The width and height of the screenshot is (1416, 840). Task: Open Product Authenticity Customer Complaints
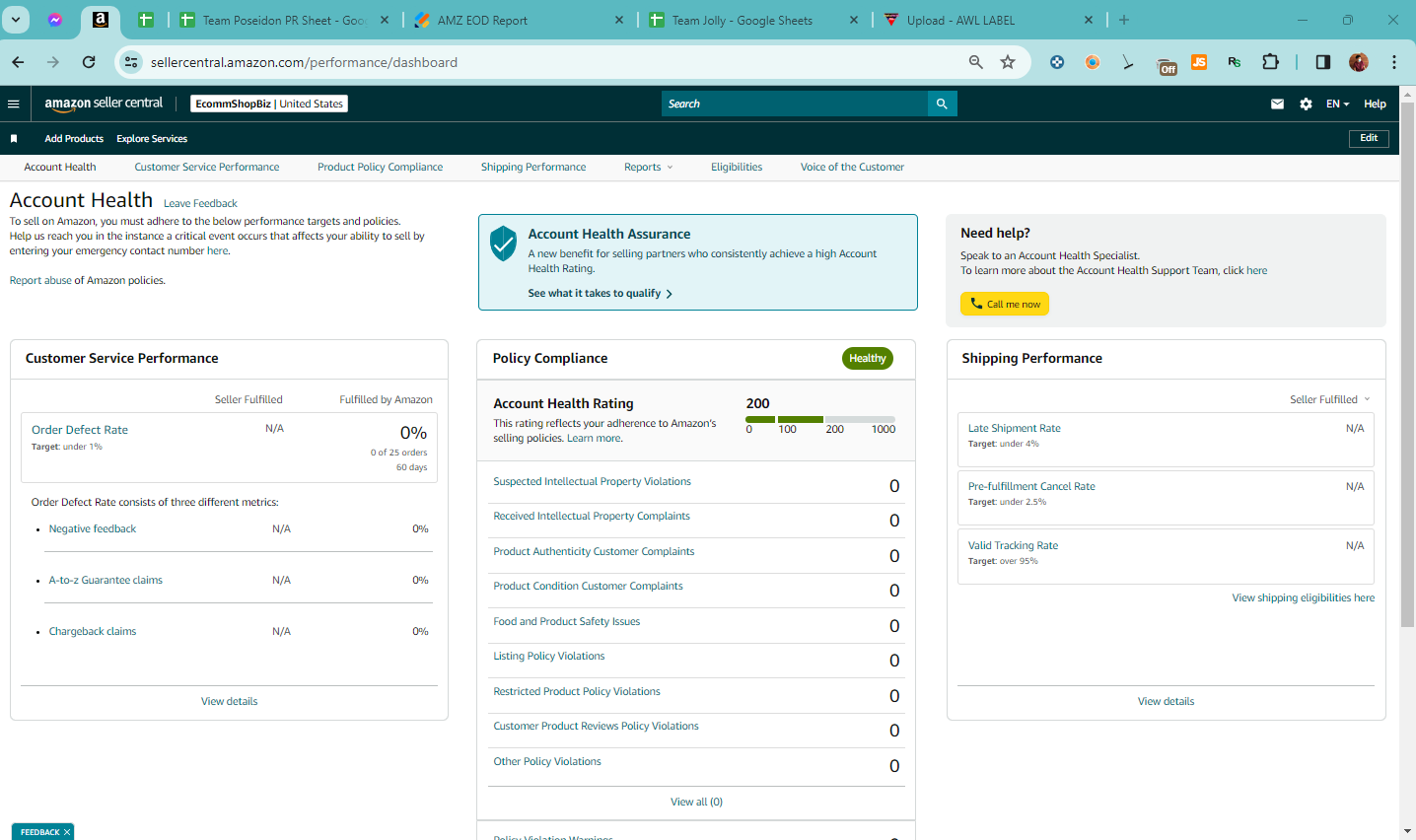(x=594, y=552)
